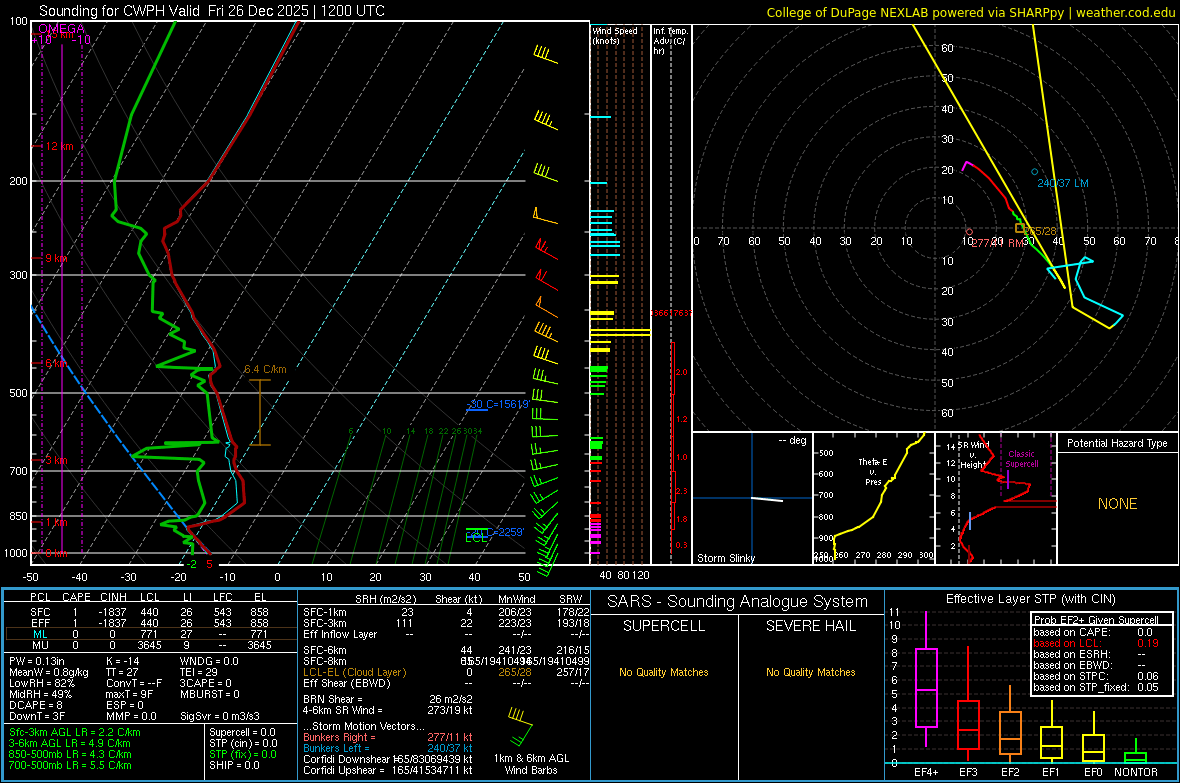This screenshot has width=1180, height=783.
Task: Select the OMEGA label on the skew-T
Action: (x=62, y=29)
